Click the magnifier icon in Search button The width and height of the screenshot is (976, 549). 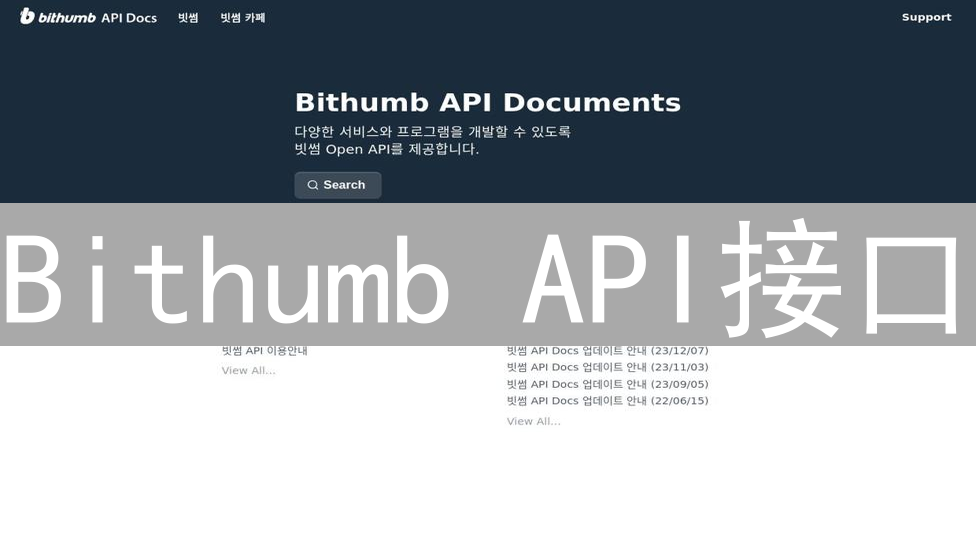[312, 185]
